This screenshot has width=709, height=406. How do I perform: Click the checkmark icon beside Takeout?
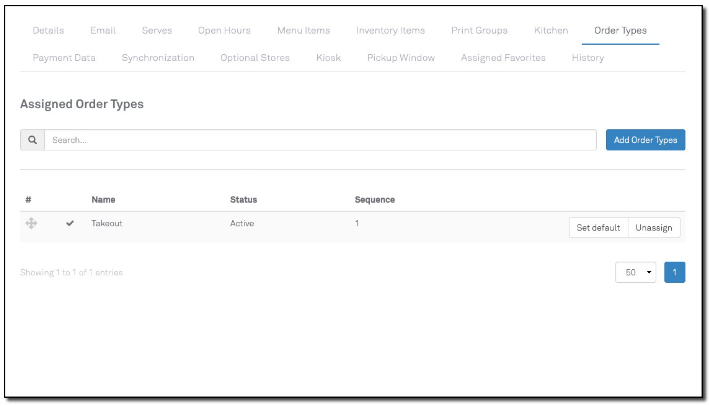pos(70,224)
